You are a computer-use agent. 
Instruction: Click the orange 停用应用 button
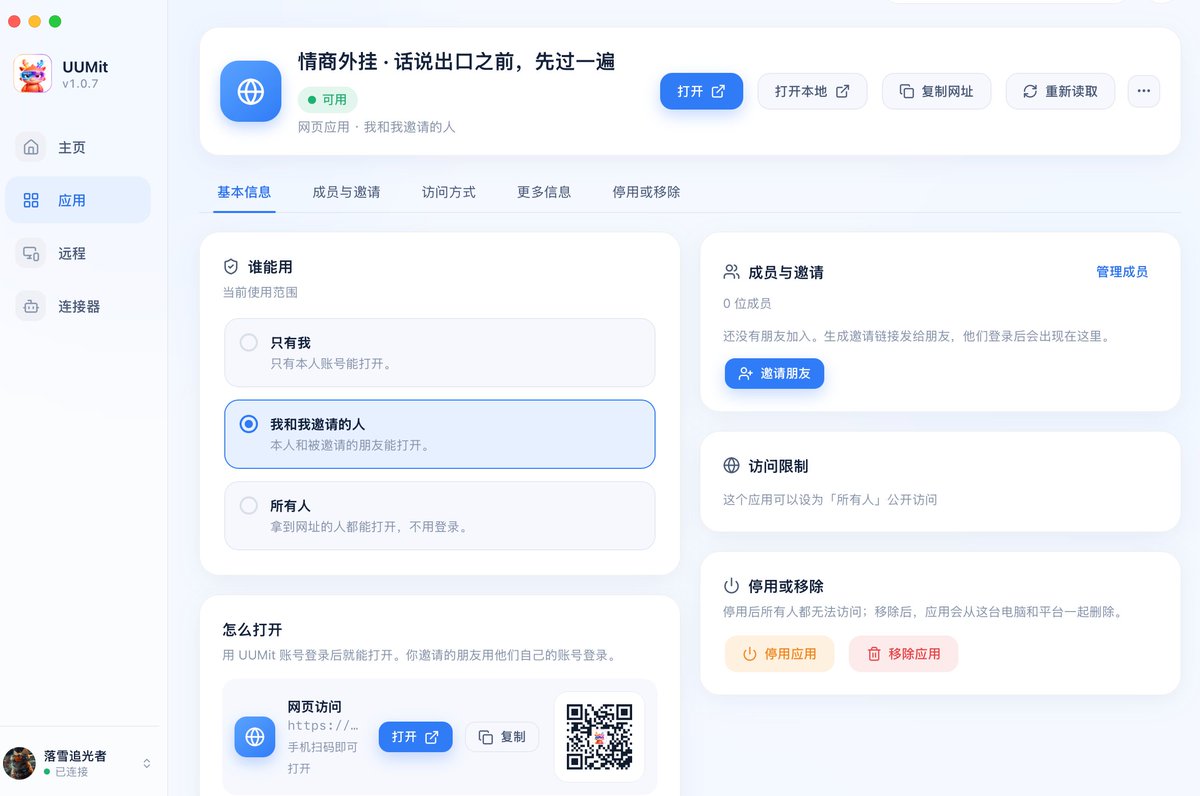pos(779,654)
